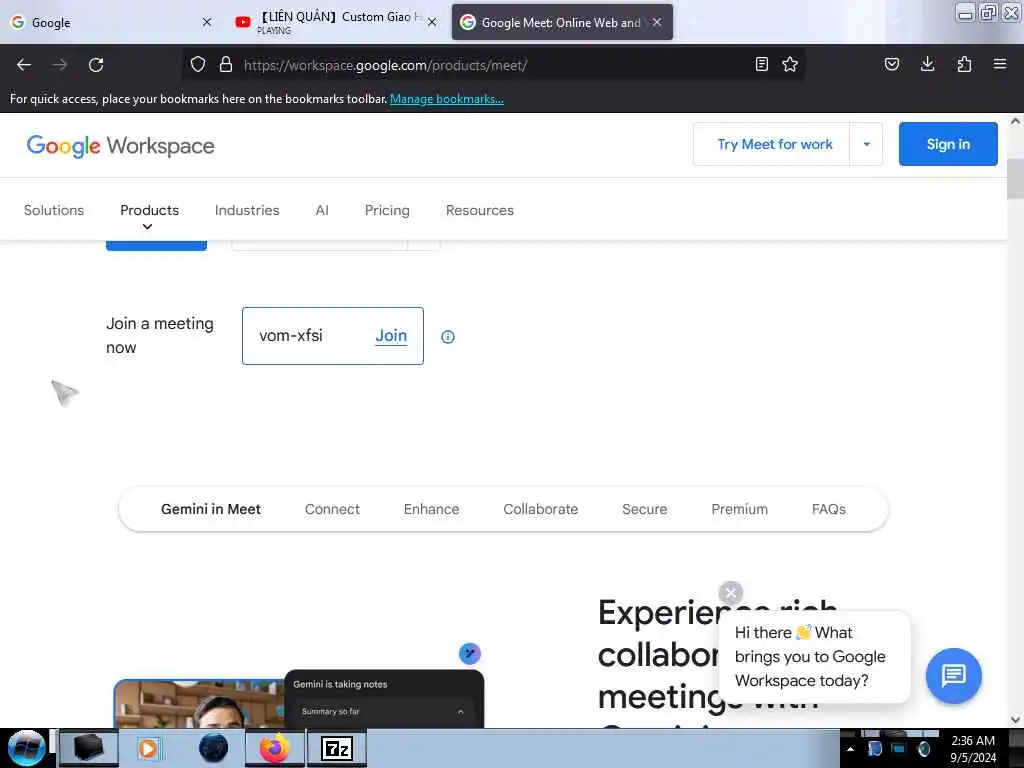Open the dark globe taskbar icon
The height and width of the screenshot is (768, 1024).
coord(214,748)
